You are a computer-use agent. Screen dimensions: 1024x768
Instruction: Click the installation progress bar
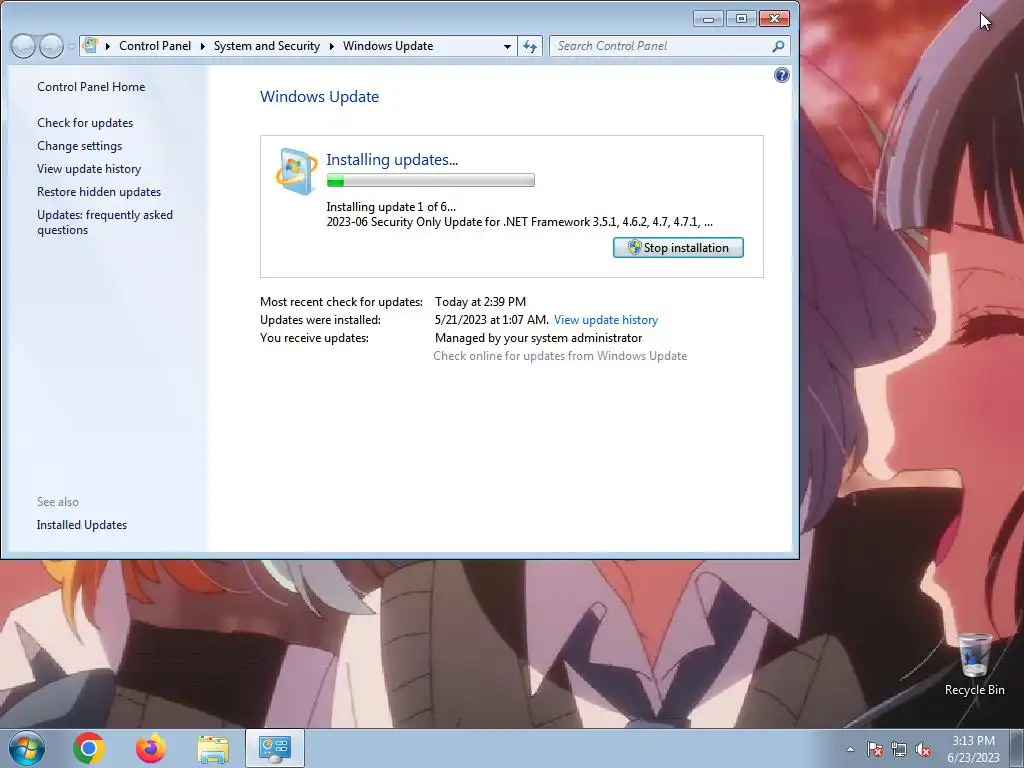point(430,180)
